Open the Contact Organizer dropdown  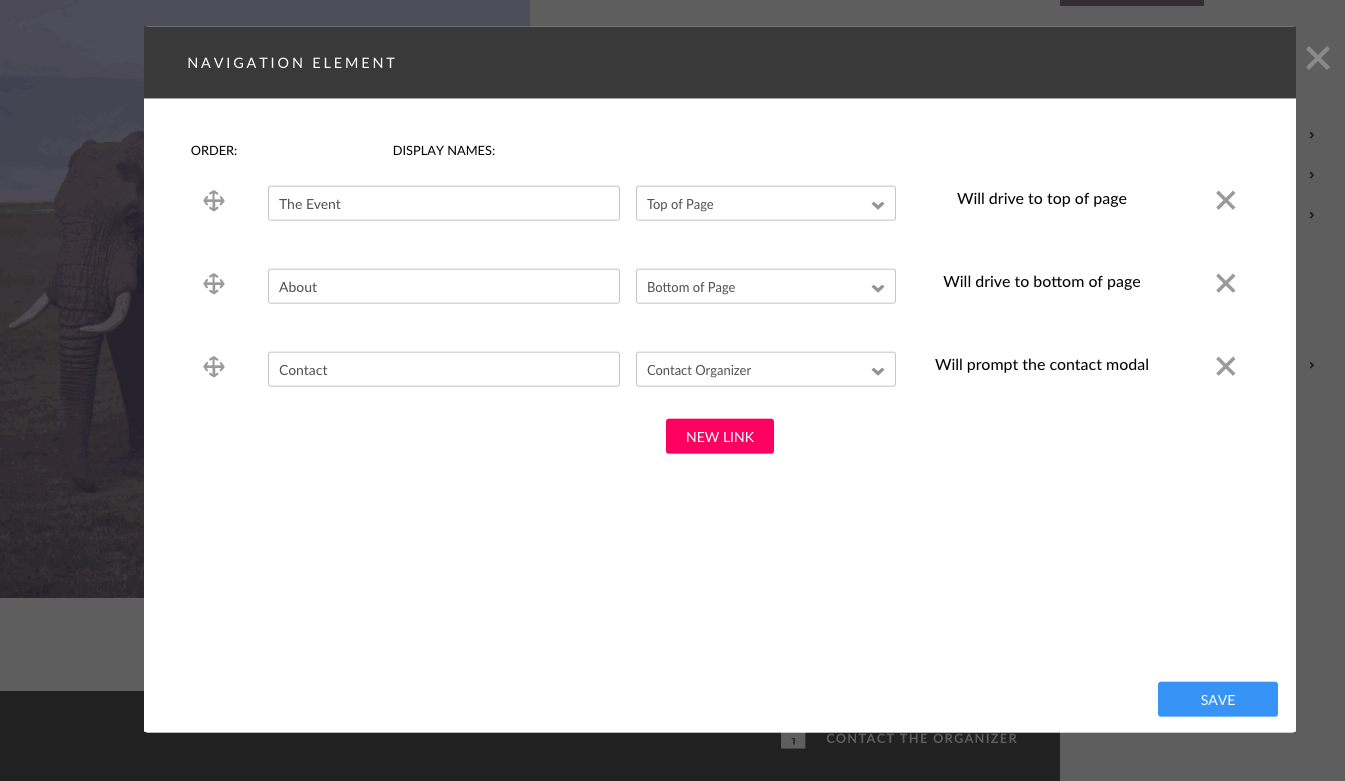point(766,369)
